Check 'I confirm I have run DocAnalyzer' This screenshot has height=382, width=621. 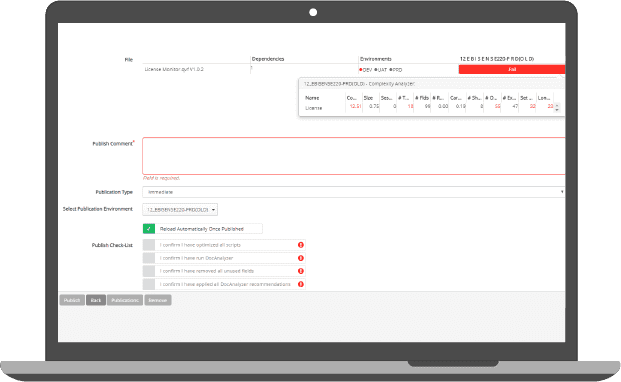tap(149, 258)
